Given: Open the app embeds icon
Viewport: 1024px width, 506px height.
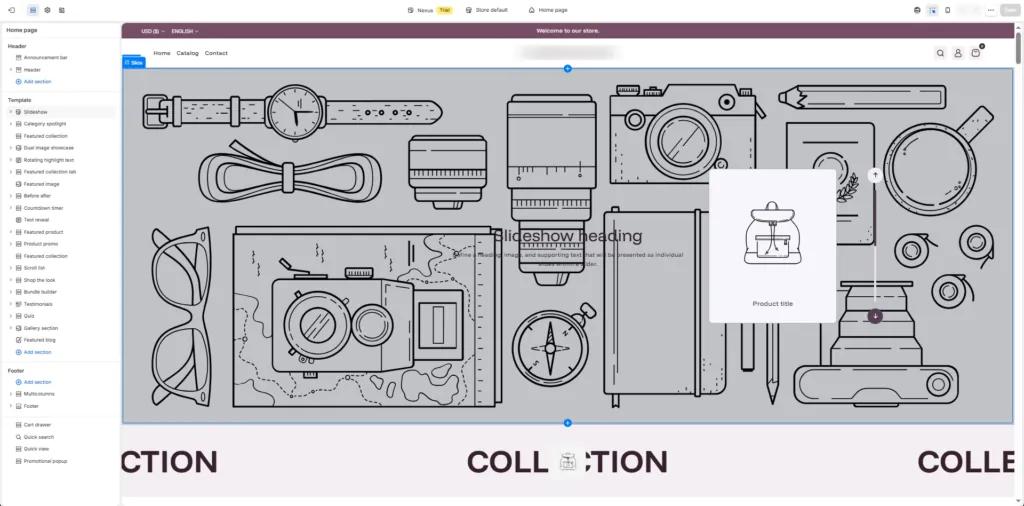Looking at the screenshot, I should [x=61, y=10].
